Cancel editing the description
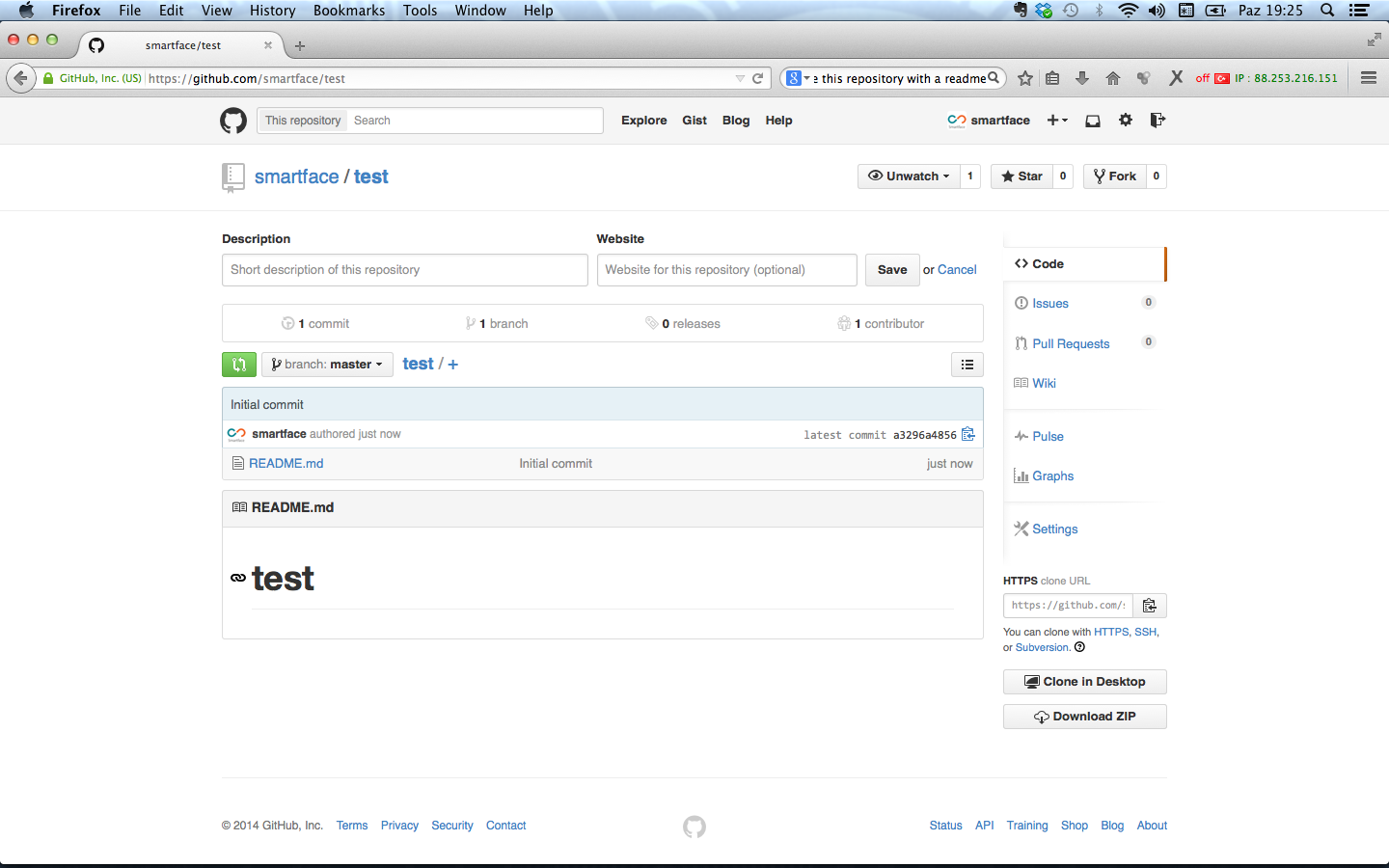This screenshot has width=1389, height=868. (957, 270)
